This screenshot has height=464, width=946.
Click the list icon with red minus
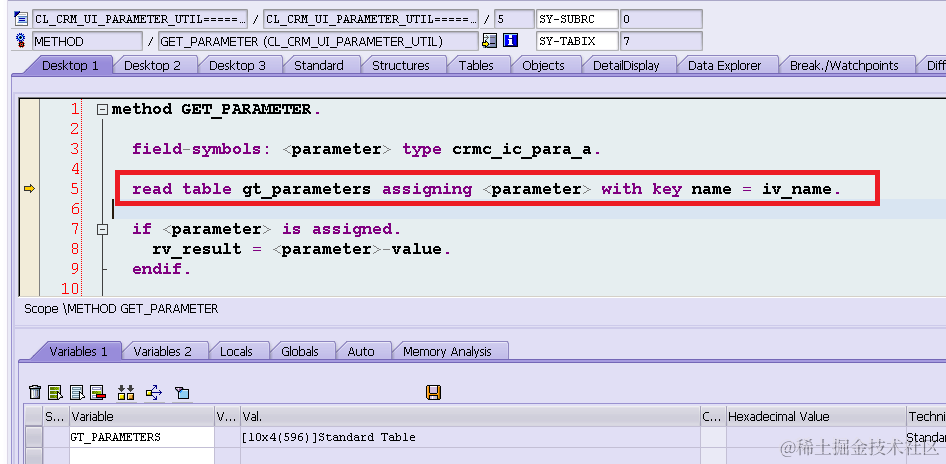pos(98,393)
